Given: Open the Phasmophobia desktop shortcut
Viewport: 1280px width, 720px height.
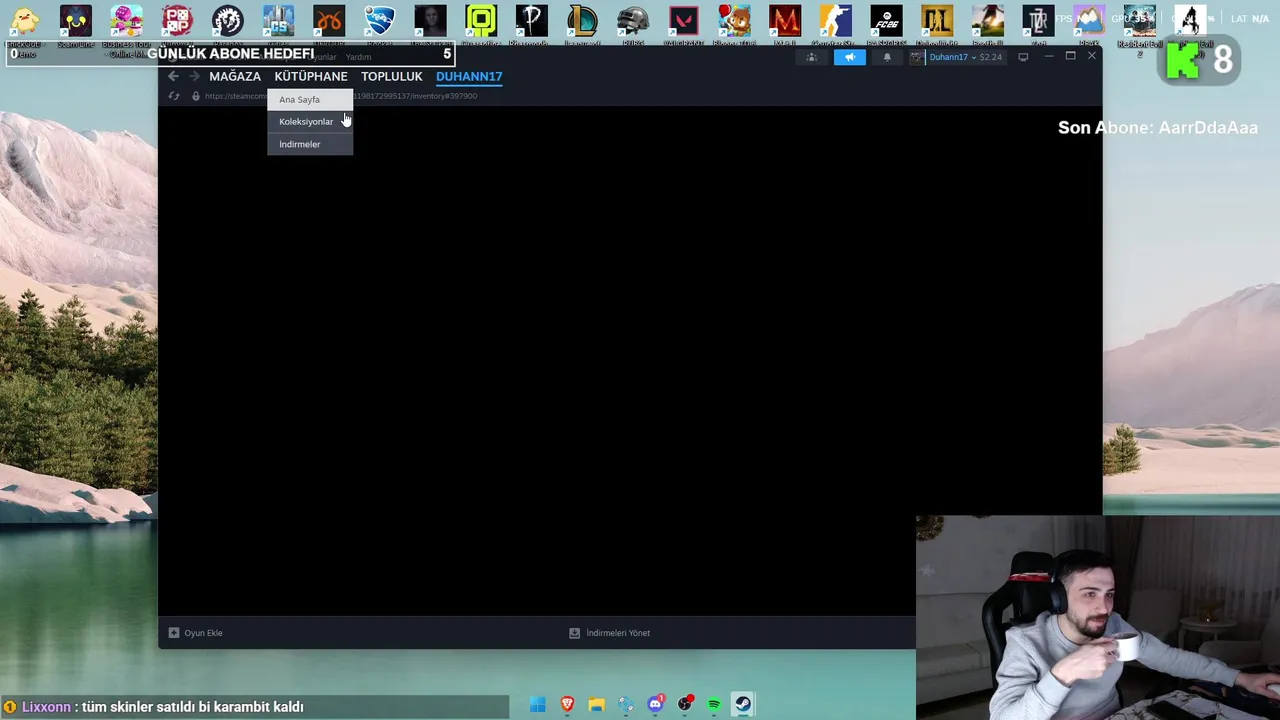Looking at the screenshot, I should [x=531, y=20].
